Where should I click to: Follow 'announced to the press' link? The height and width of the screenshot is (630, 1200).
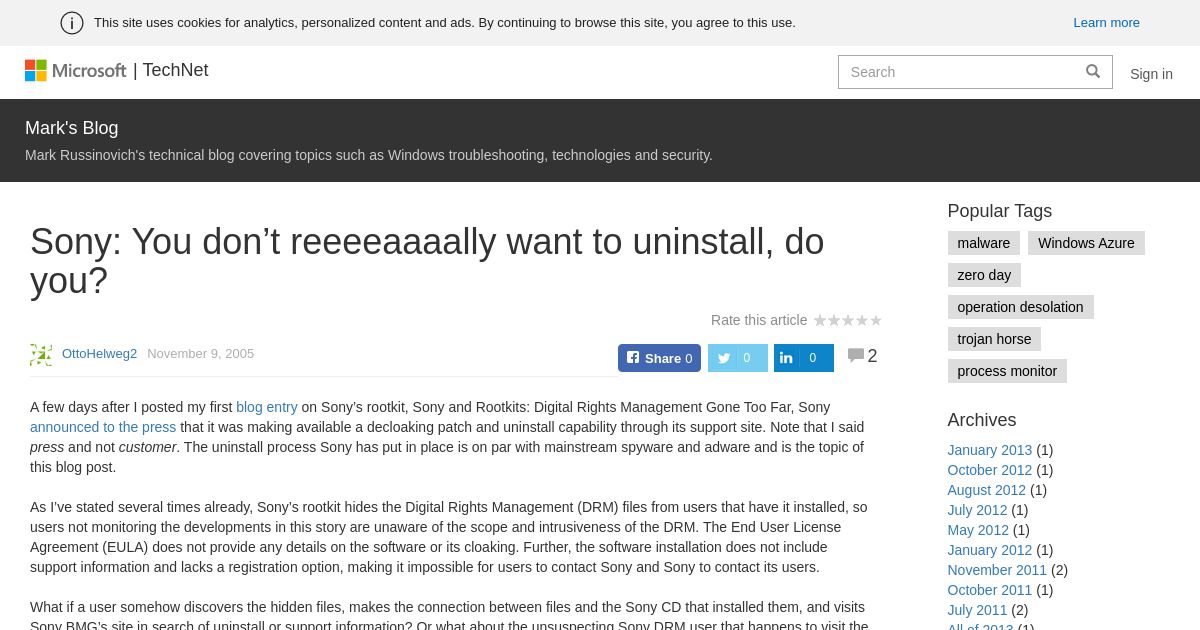pos(103,427)
